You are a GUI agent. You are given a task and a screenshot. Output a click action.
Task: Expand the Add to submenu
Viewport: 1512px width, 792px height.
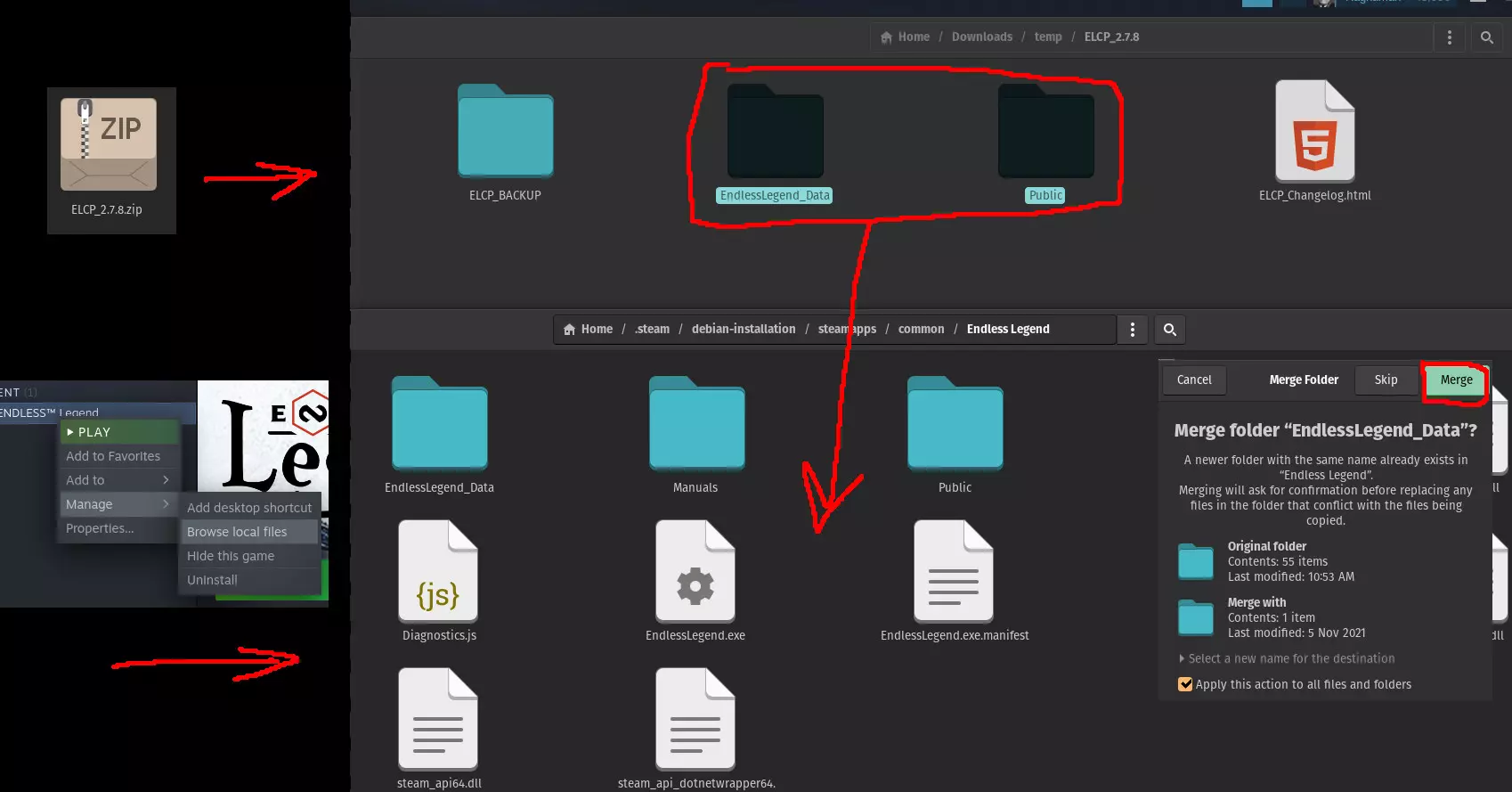click(120, 480)
